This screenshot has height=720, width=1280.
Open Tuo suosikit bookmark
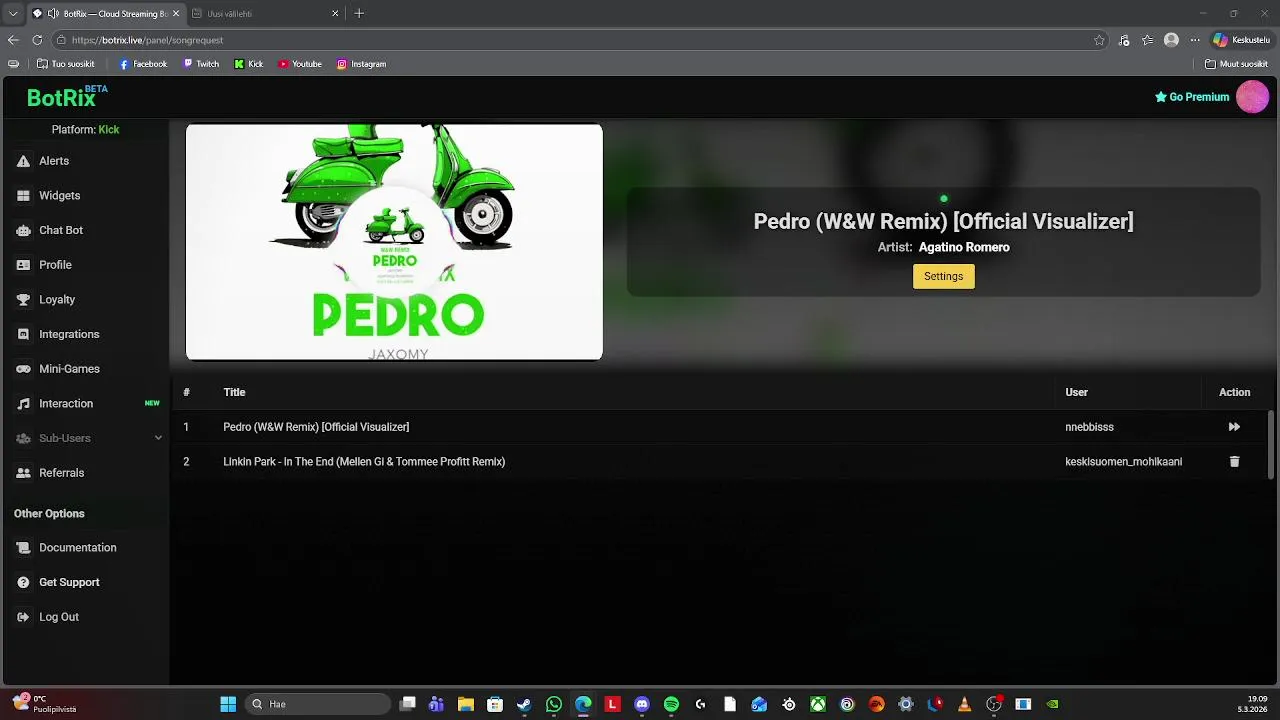65,64
